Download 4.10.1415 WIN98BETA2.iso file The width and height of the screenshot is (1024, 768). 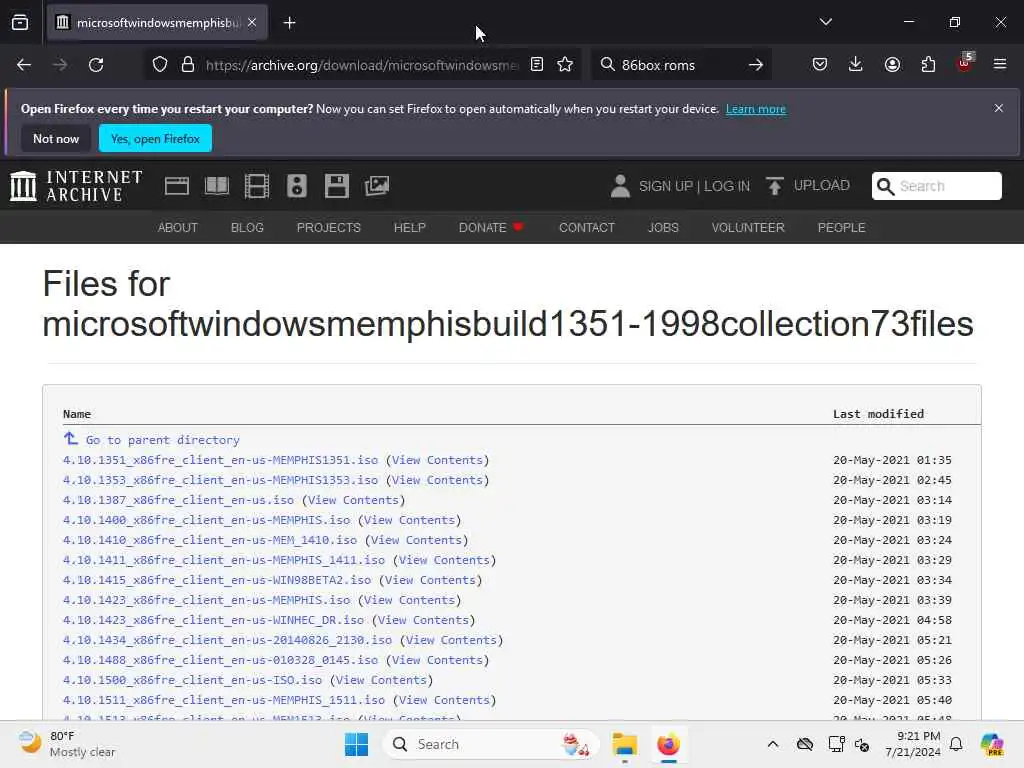coord(217,580)
